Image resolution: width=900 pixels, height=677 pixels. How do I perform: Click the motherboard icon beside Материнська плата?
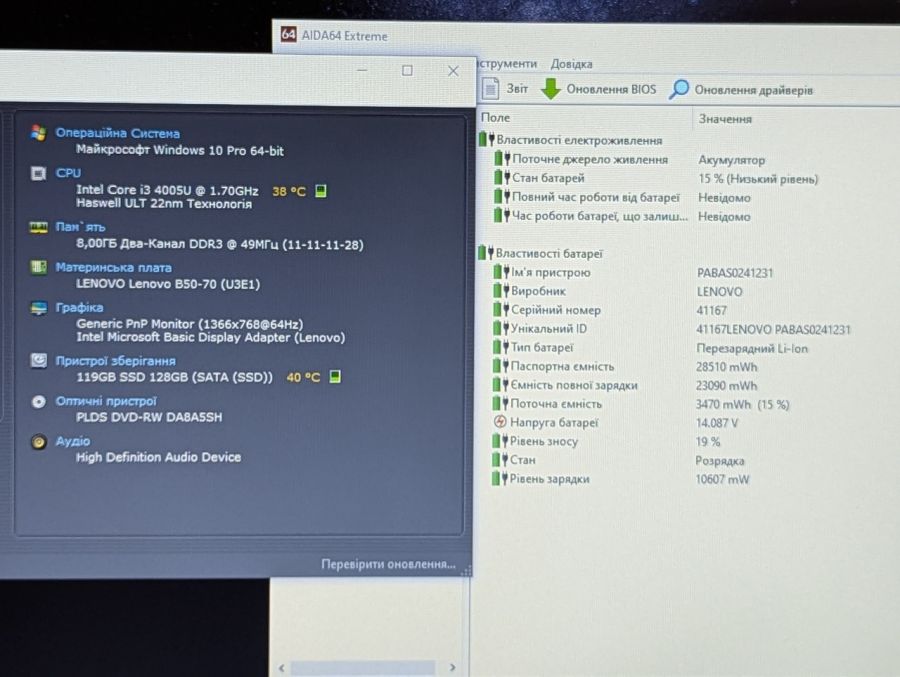pyautogui.click(x=38, y=267)
